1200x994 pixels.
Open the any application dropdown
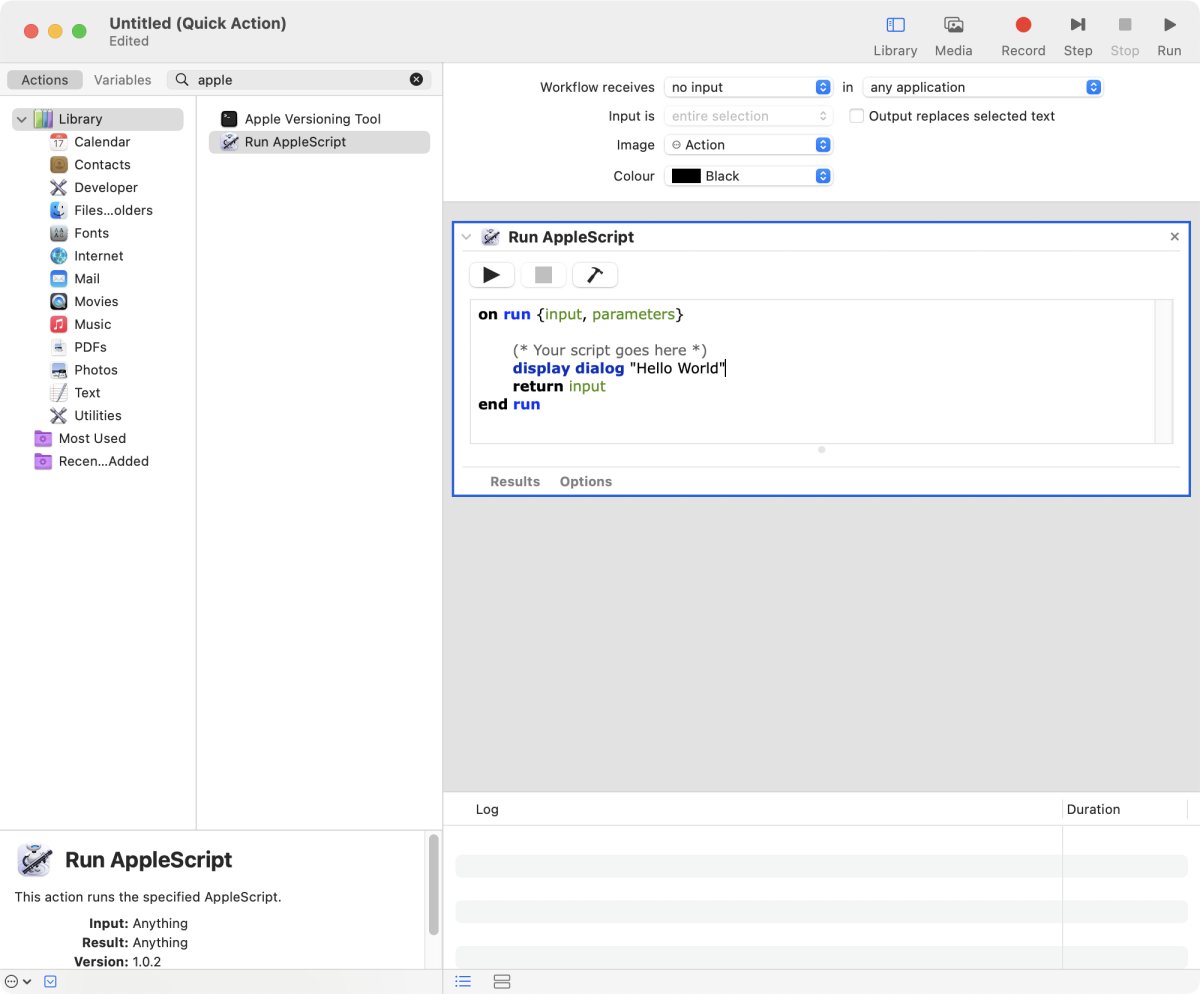coord(983,88)
